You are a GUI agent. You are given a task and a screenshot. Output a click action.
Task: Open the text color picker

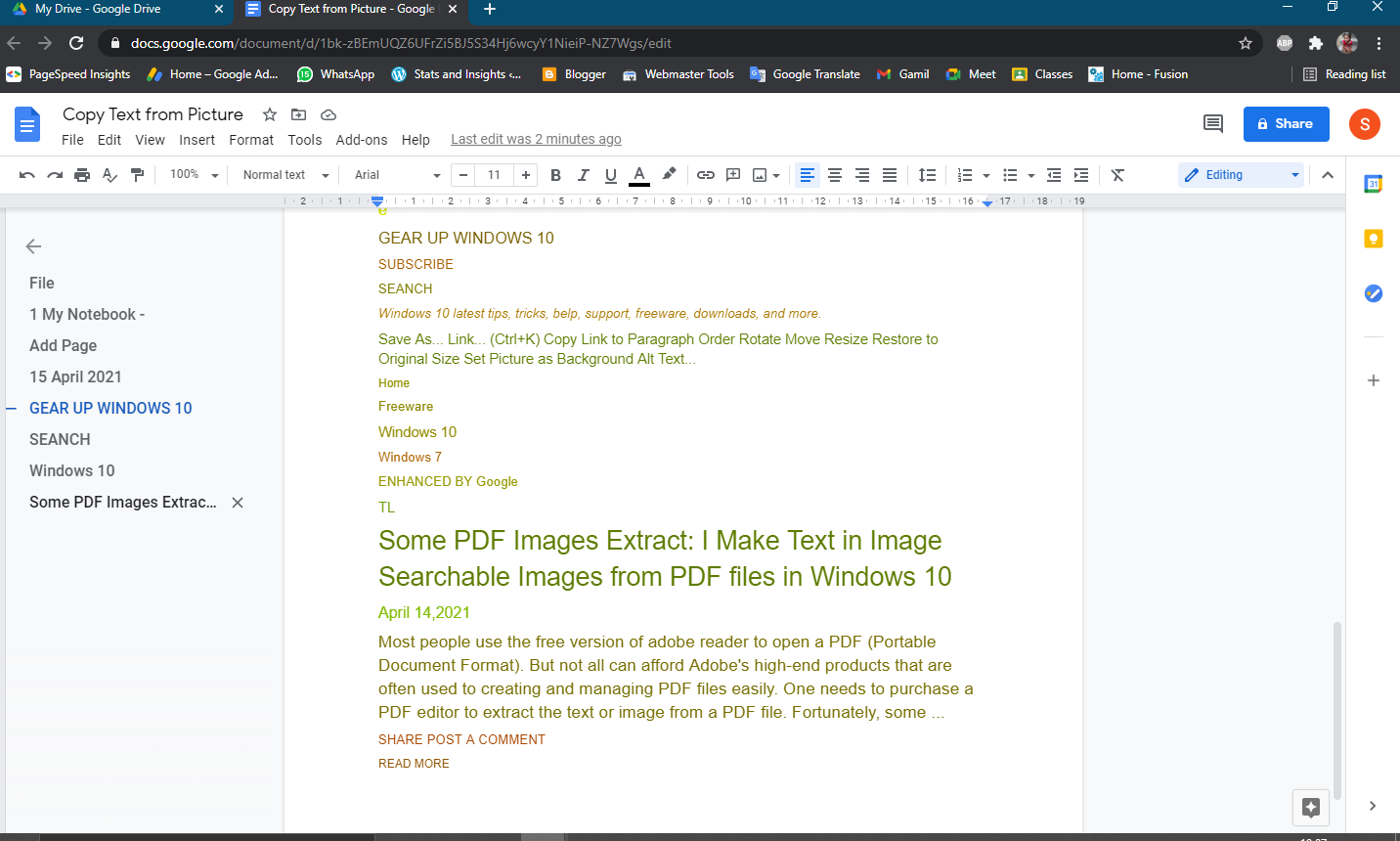pyautogui.click(x=639, y=175)
